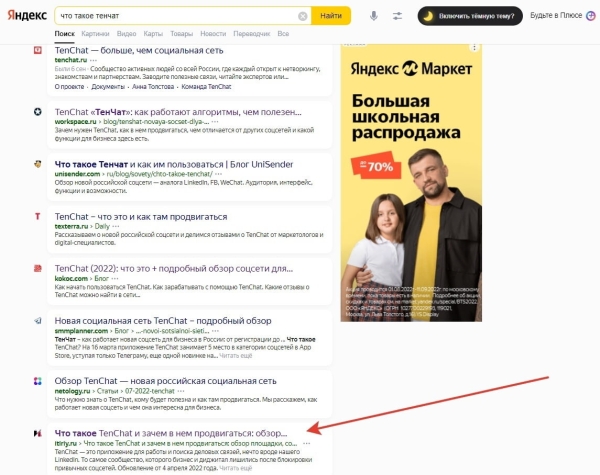600x475 pixels.
Task: Click the itirty.ru favicon
Action: pos(38,433)
